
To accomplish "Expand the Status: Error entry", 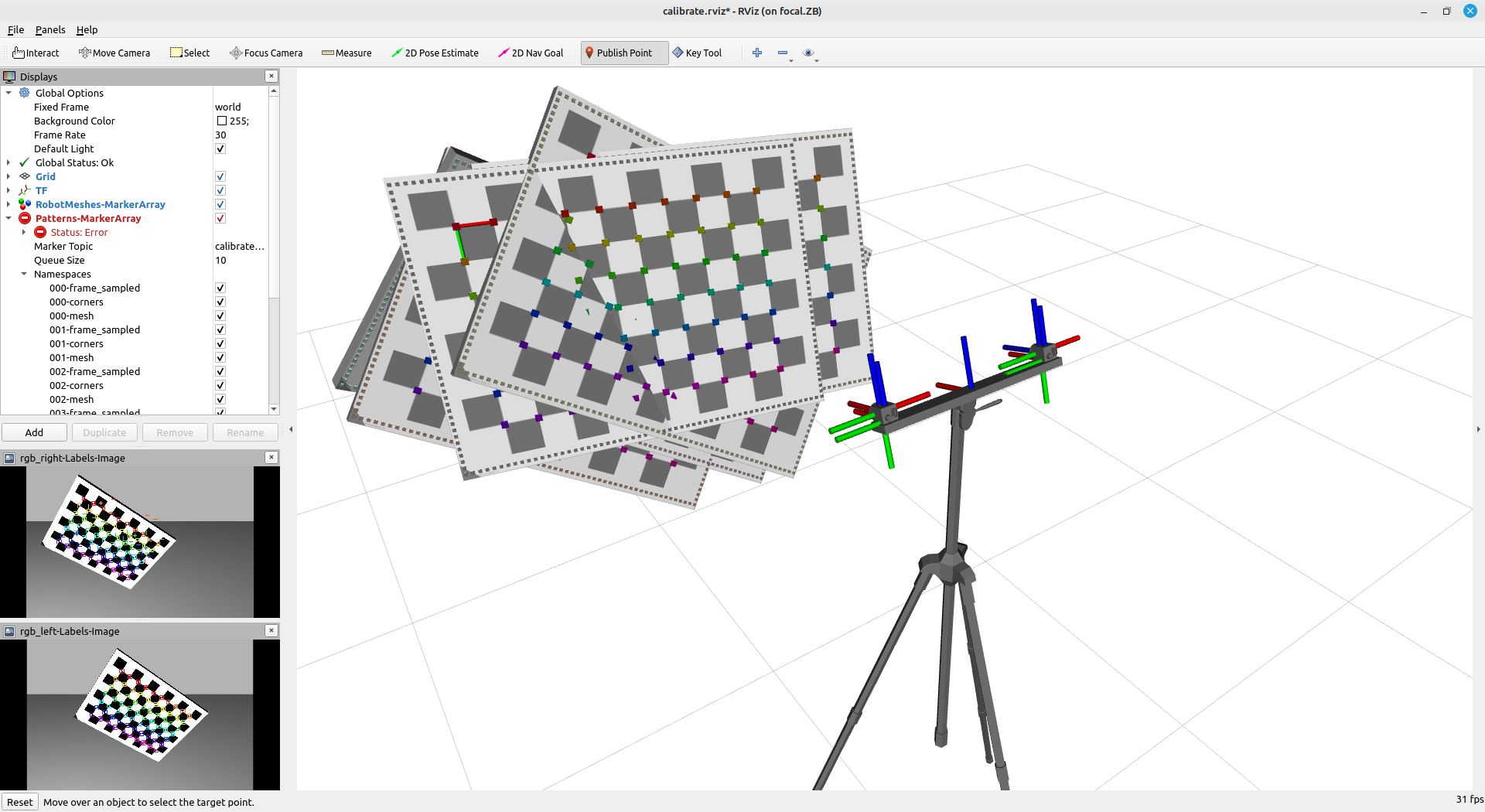I will pyautogui.click(x=24, y=233).
